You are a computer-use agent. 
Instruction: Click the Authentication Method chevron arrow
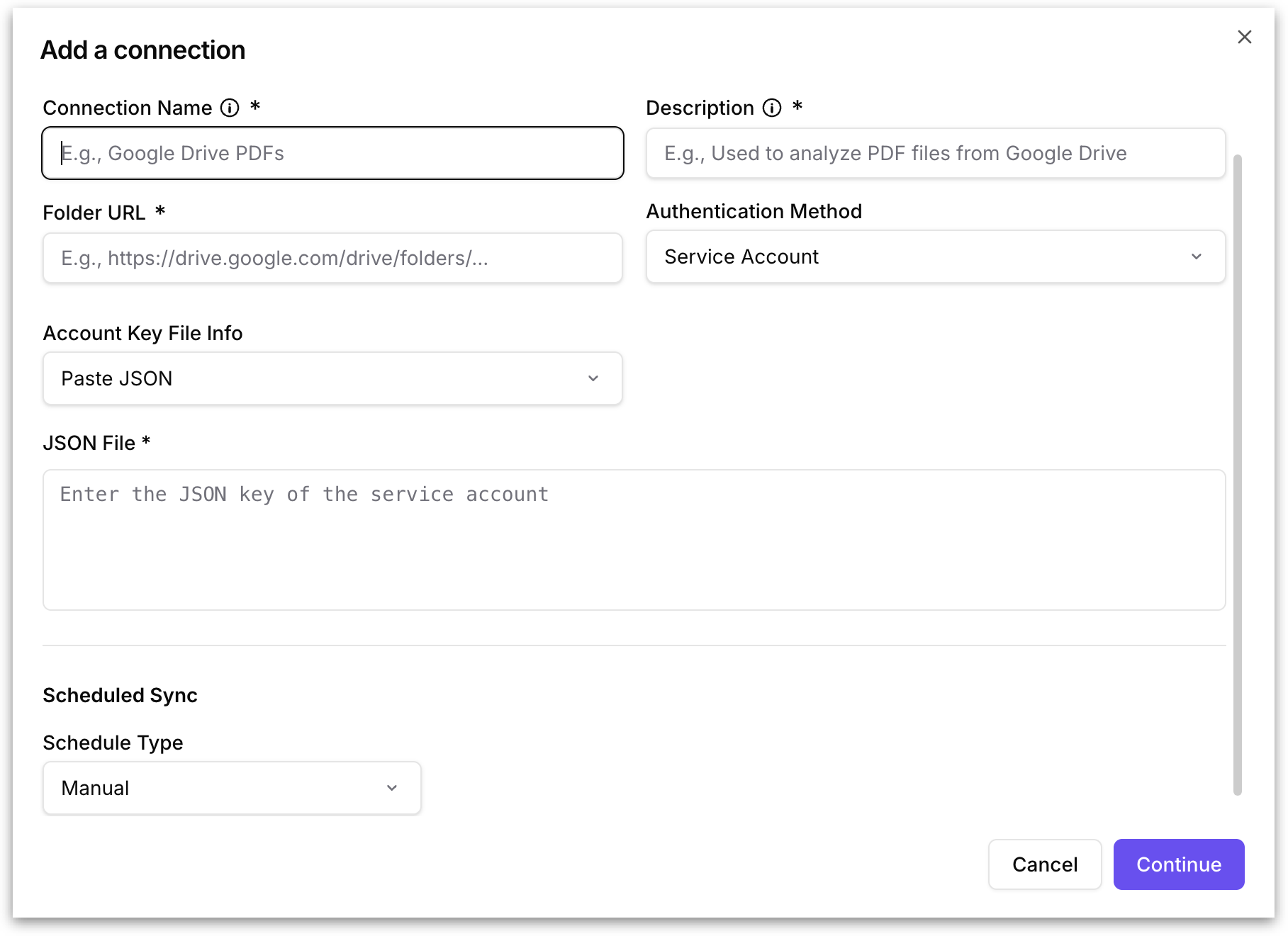1197,256
